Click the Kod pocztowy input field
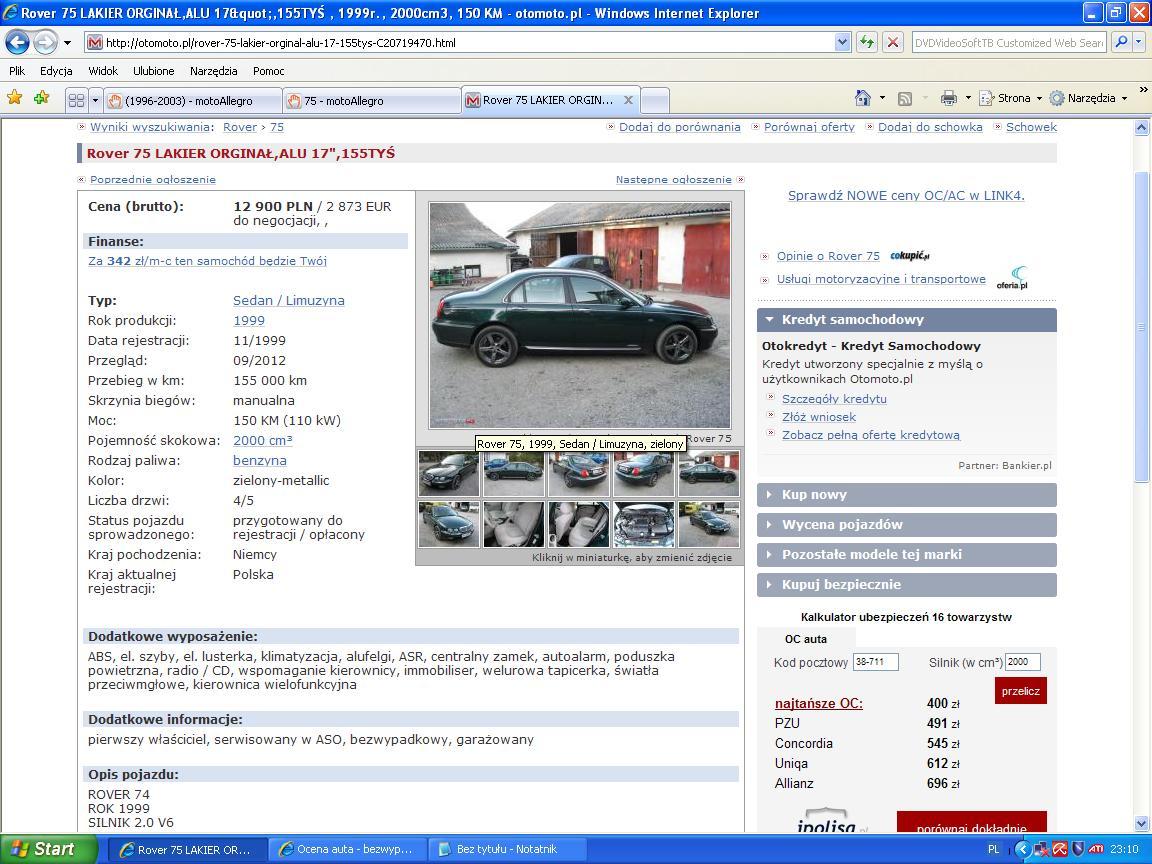The width and height of the screenshot is (1152, 864). point(875,662)
